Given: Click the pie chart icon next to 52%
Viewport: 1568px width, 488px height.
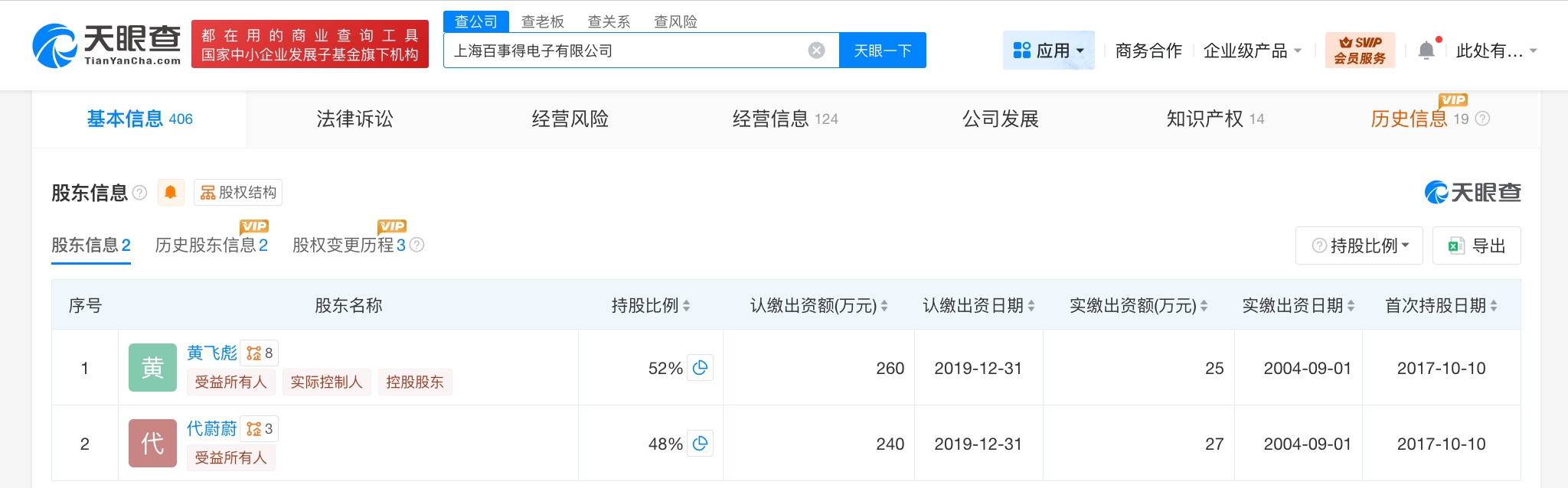Looking at the screenshot, I should (700, 368).
